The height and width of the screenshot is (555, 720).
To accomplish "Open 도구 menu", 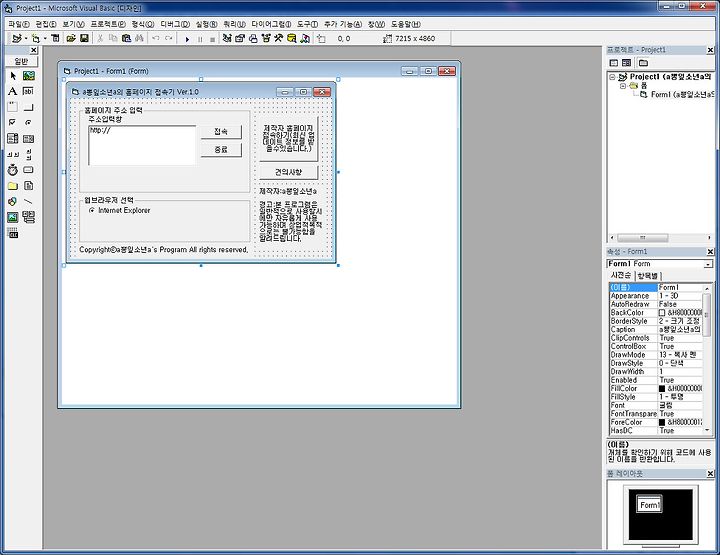I will tap(307, 24).
